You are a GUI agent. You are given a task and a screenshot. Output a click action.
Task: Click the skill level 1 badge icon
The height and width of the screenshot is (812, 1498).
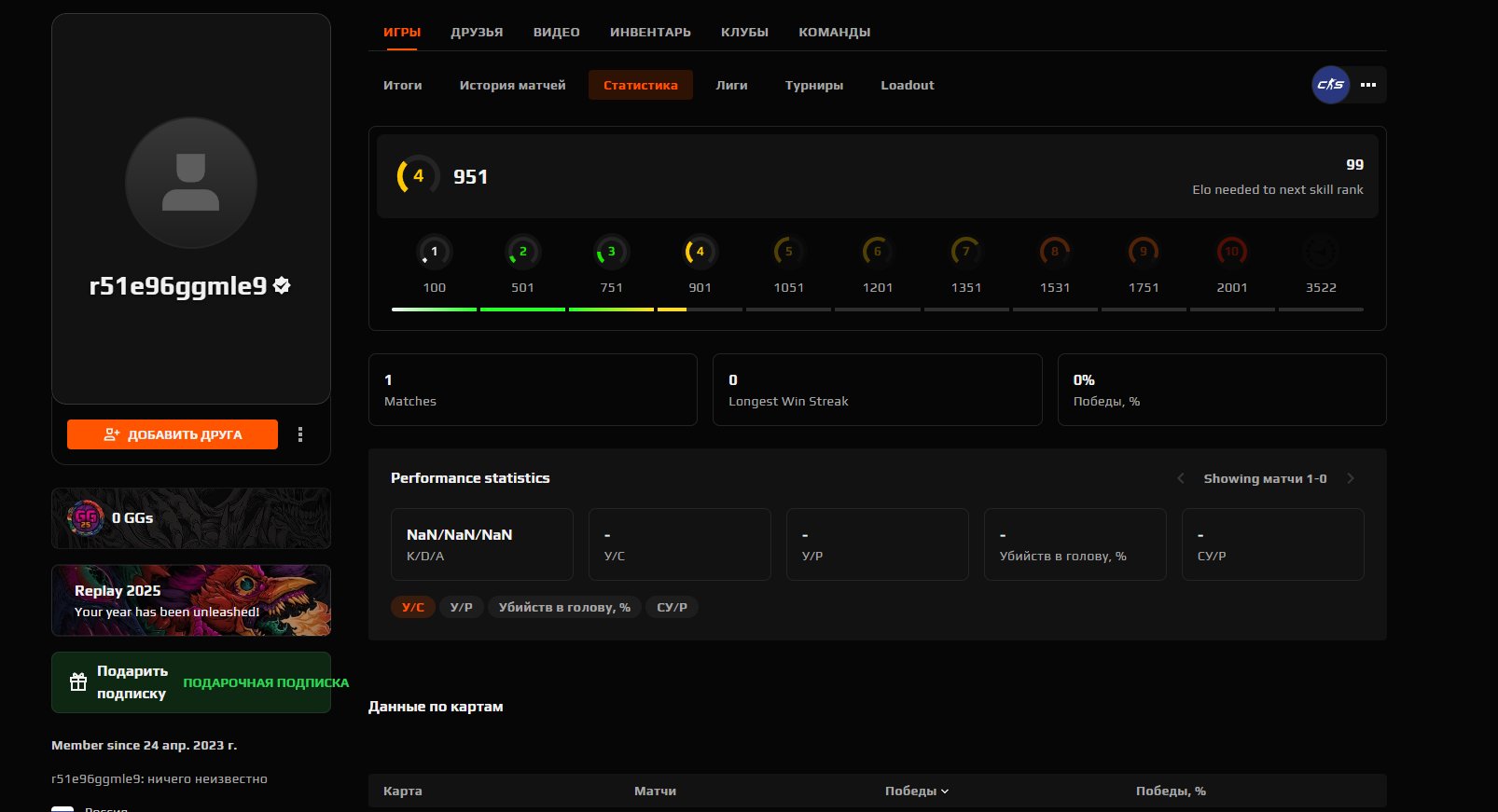[434, 252]
